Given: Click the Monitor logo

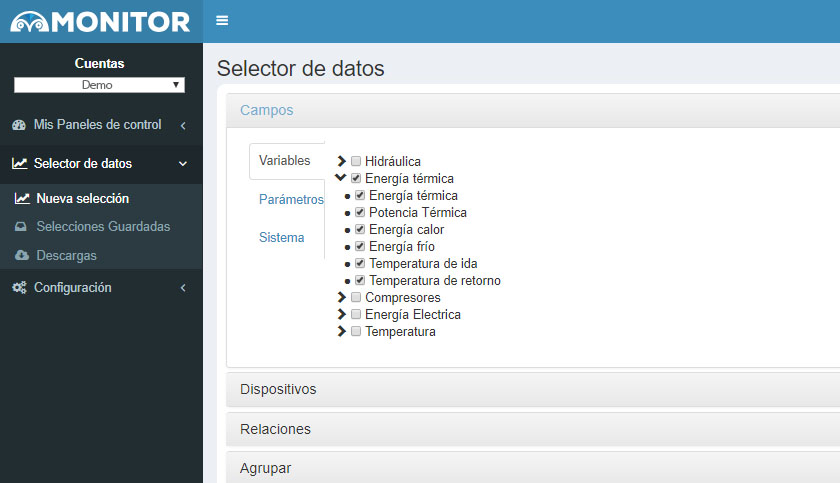Looking at the screenshot, I should click(100, 21).
